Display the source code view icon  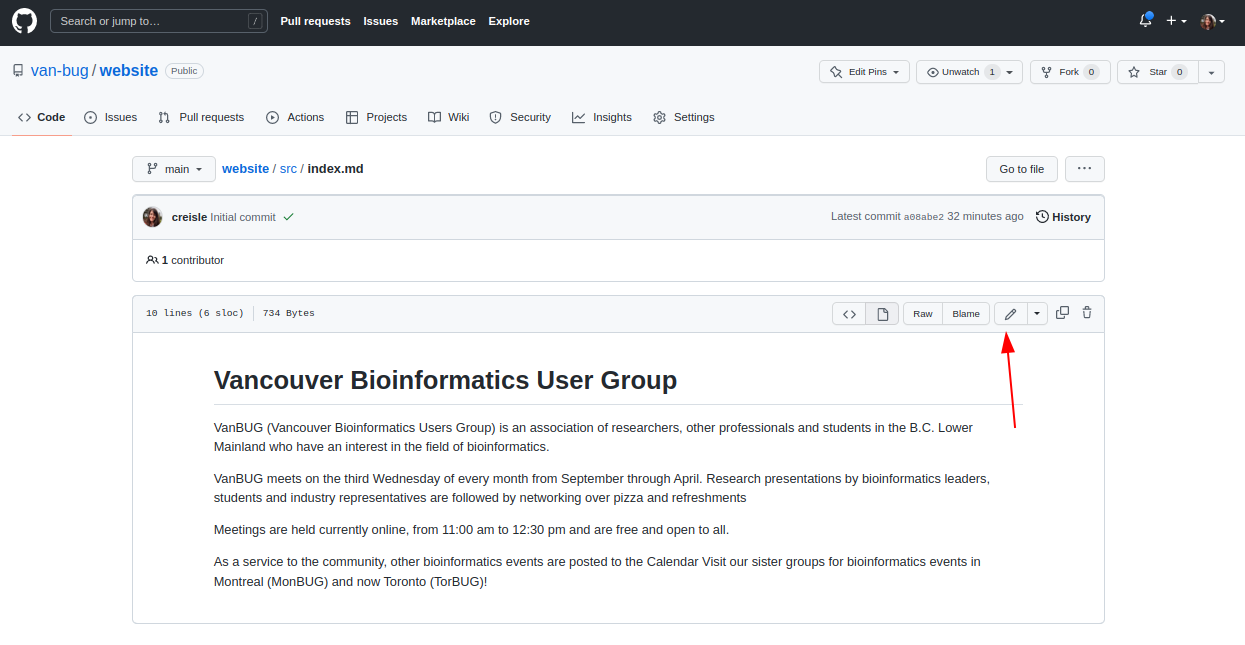(x=849, y=314)
